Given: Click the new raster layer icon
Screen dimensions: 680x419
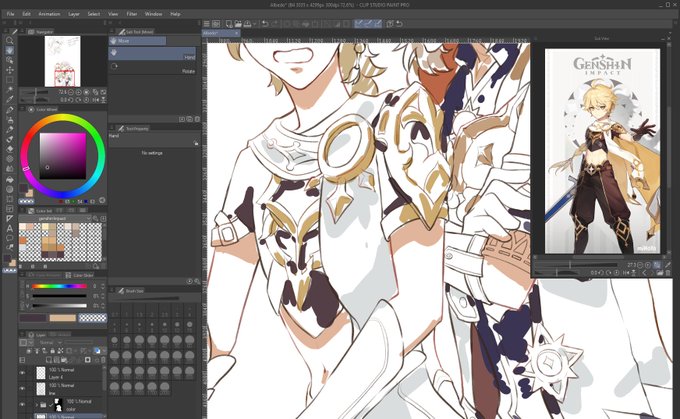Looking at the screenshot, I should pyautogui.click(x=49, y=360).
